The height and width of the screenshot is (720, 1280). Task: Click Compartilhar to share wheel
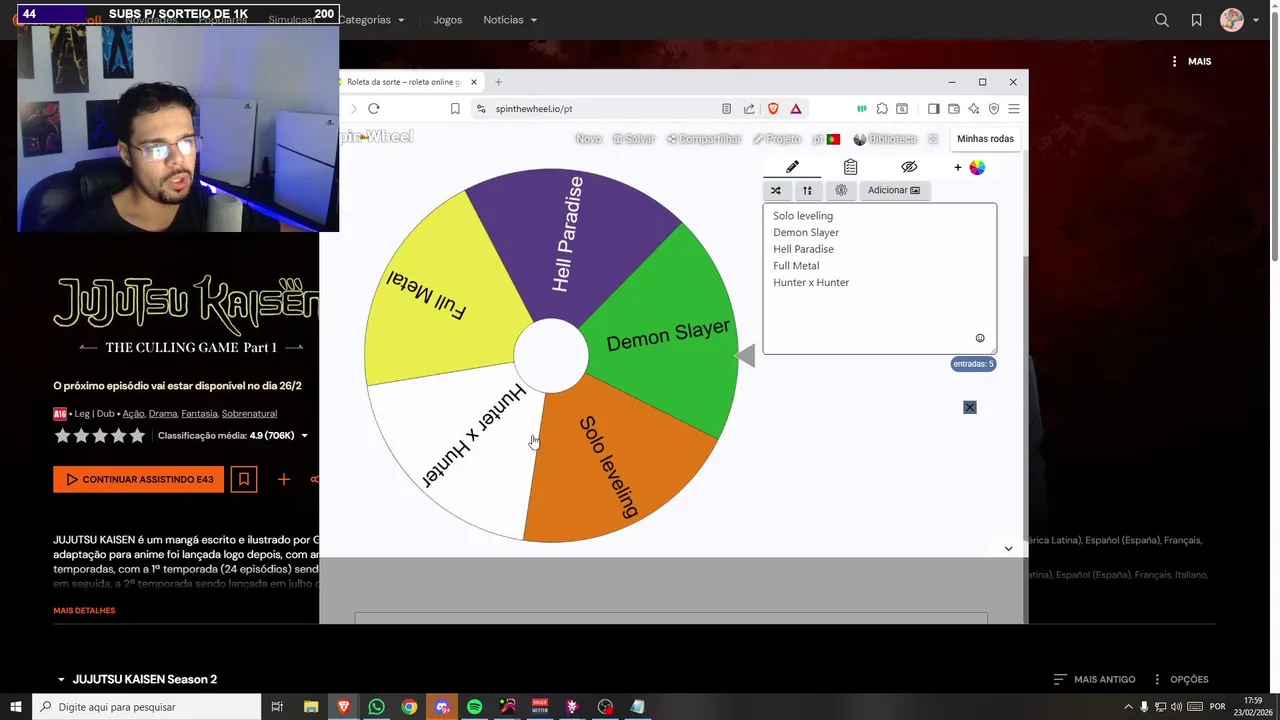click(x=704, y=139)
